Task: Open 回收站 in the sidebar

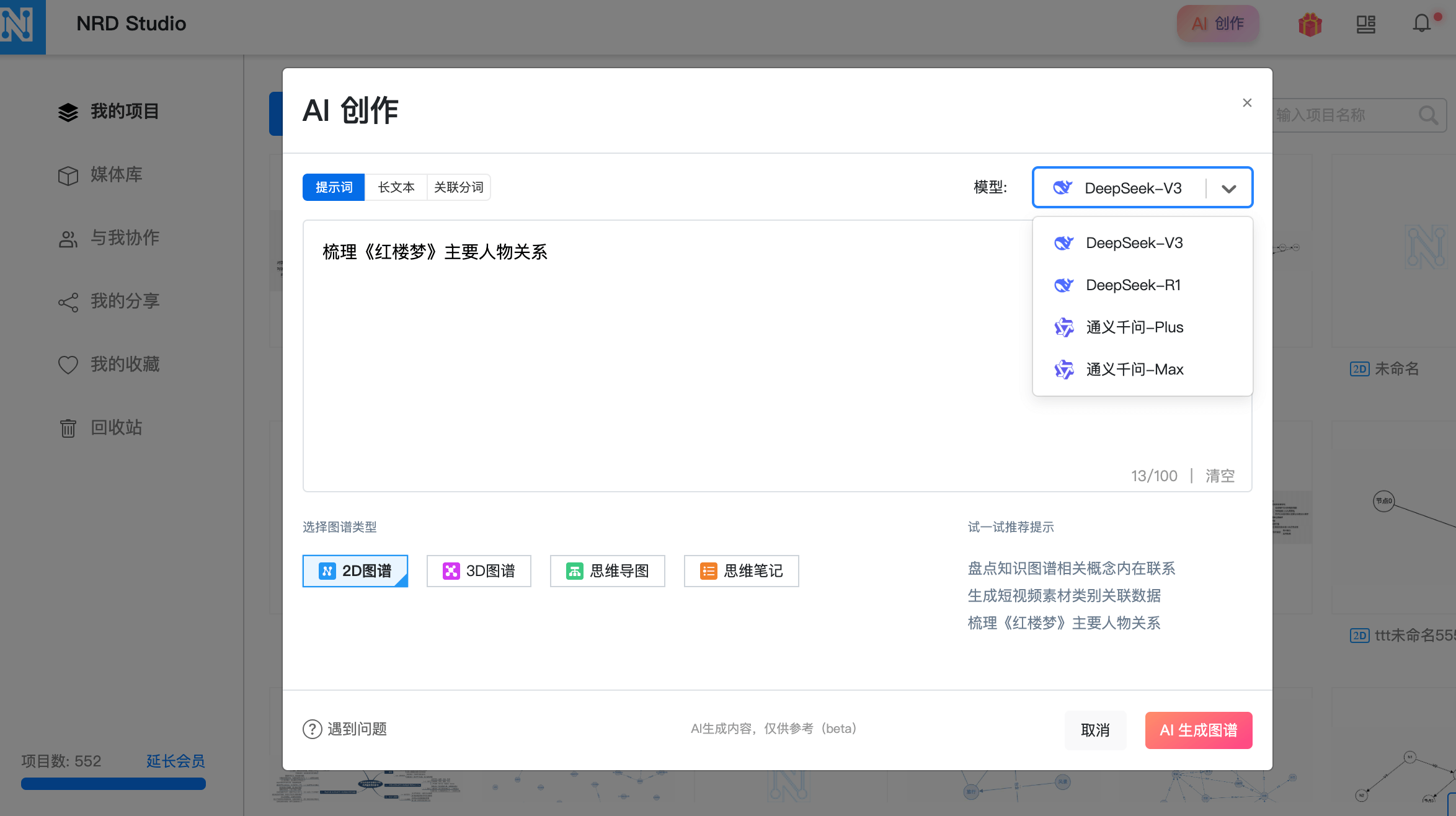Action: pyautogui.click(x=100, y=428)
